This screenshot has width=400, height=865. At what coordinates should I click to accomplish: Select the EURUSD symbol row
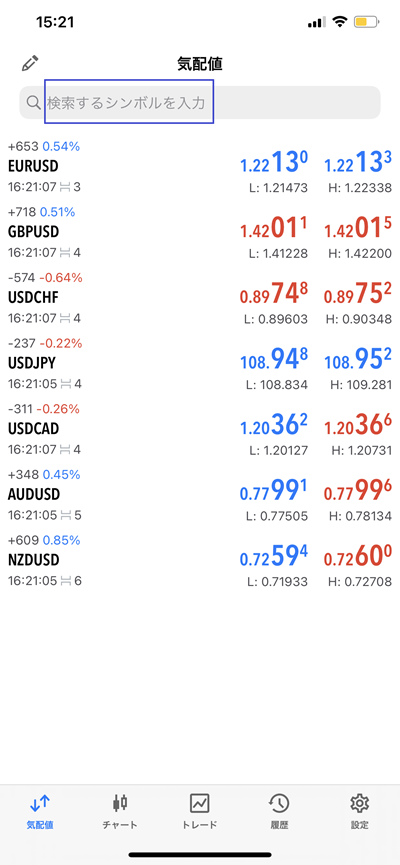coord(200,167)
